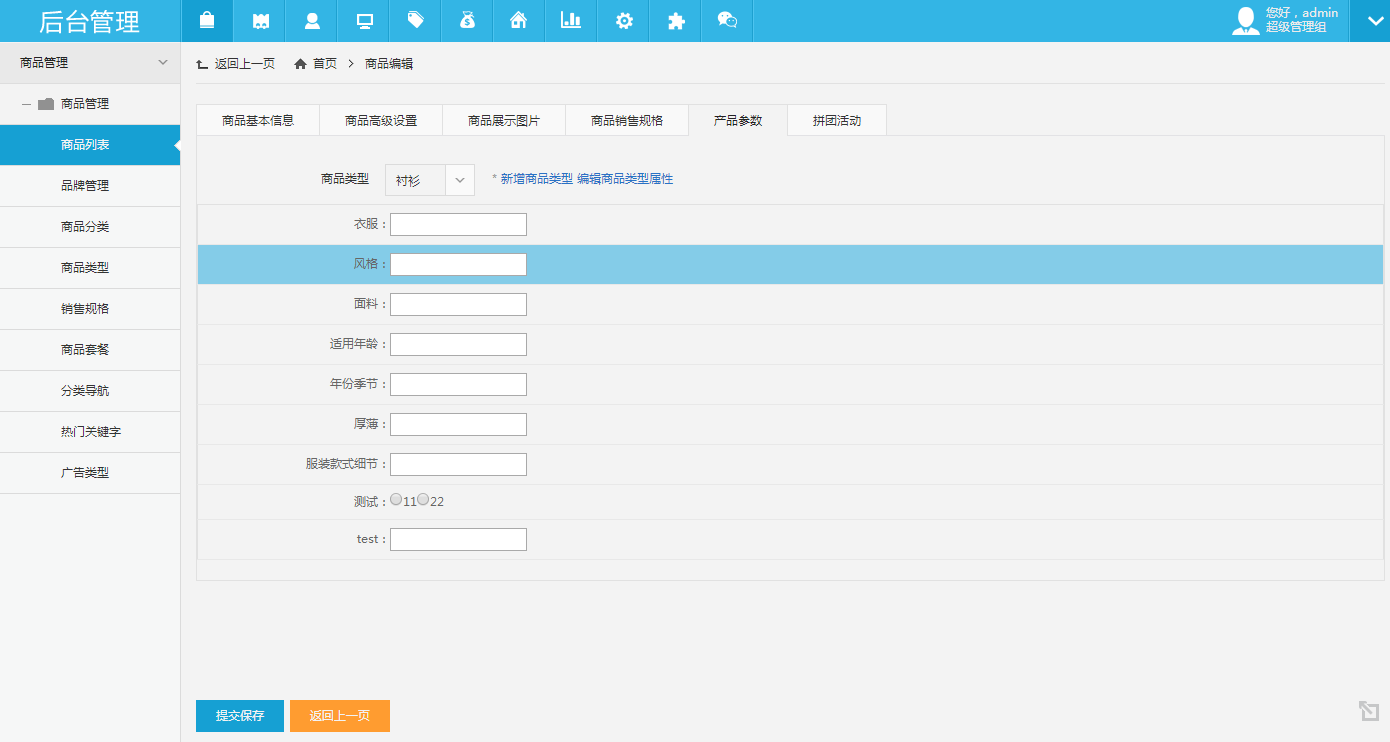
Task: Open the puzzle piece plugins icon
Action: (x=676, y=21)
